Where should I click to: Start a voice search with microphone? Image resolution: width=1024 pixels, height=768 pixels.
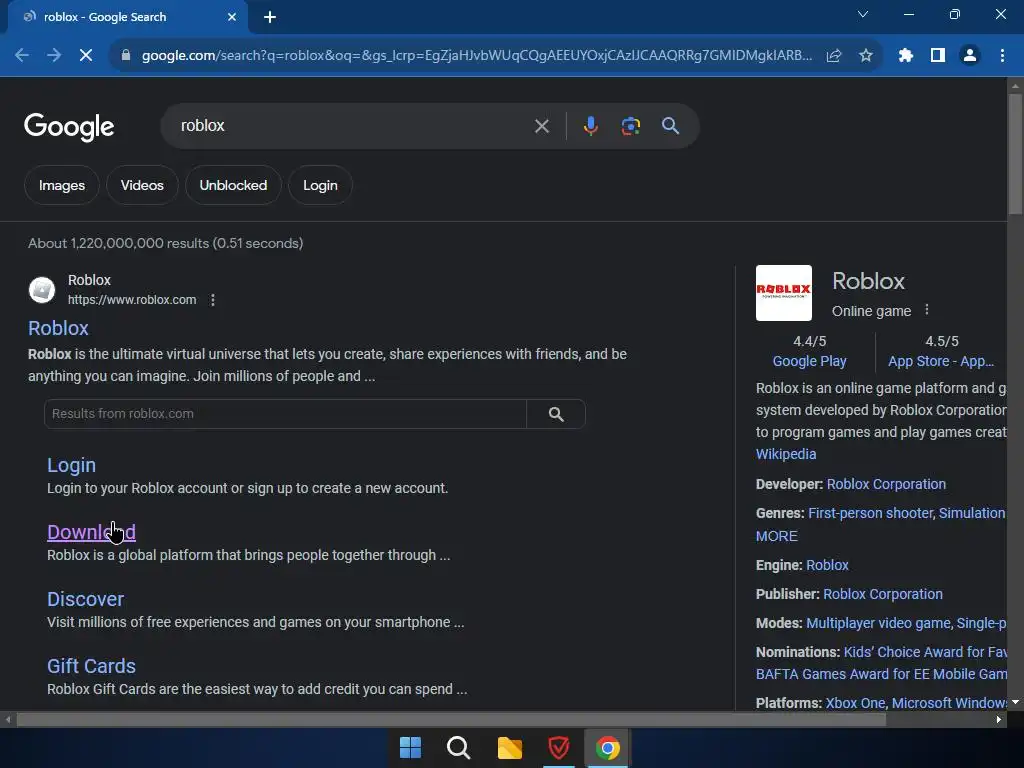[590, 126]
